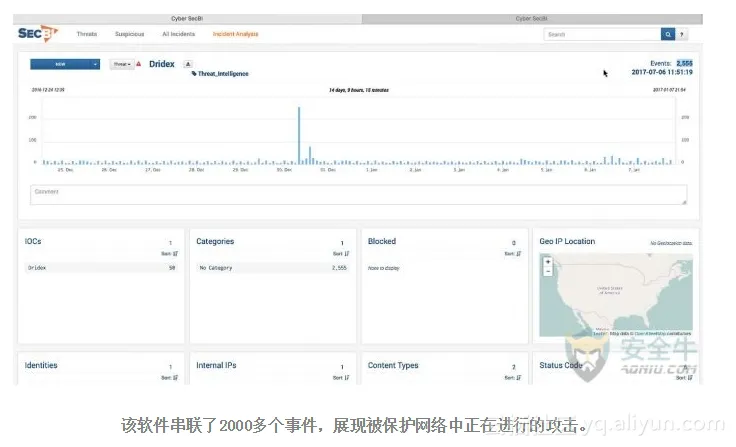Click the Threat_Intelligence tag

[x=220, y=74]
